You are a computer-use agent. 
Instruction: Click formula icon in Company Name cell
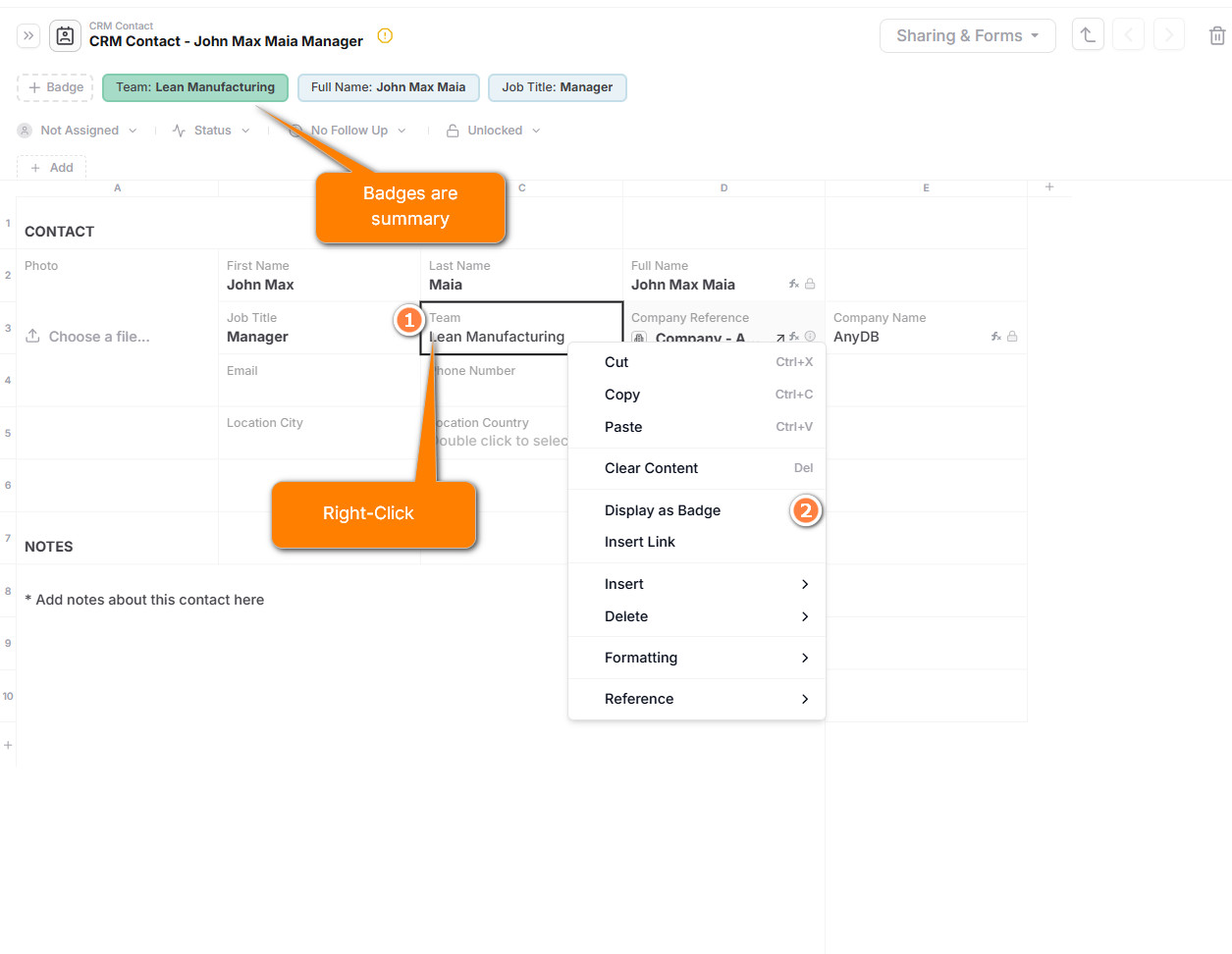click(x=996, y=337)
